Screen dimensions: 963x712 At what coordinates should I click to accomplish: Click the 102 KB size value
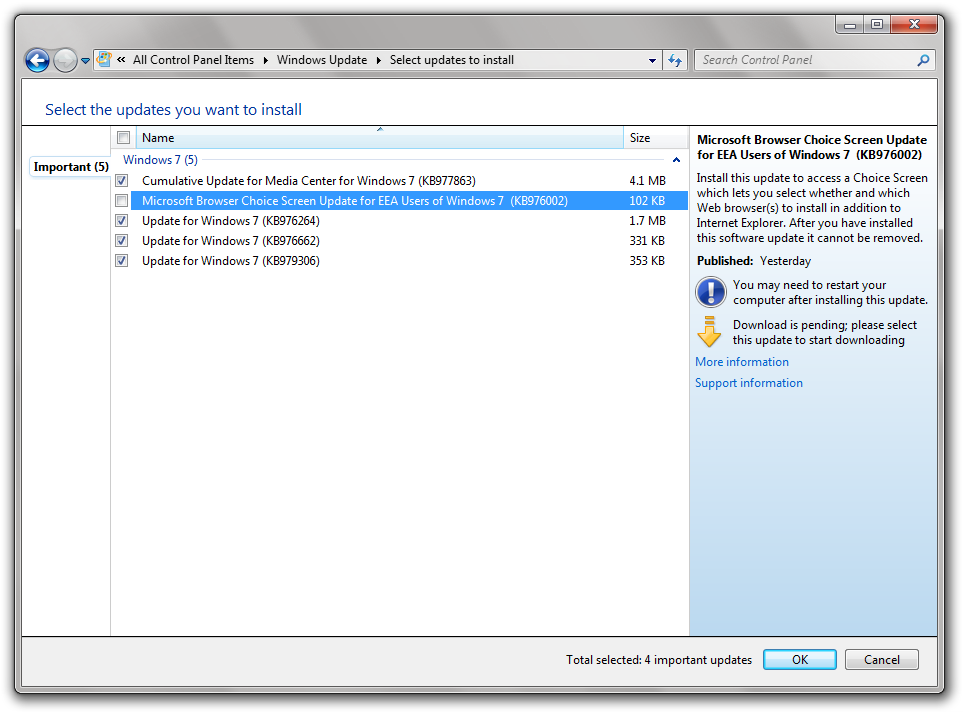(x=647, y=201)
